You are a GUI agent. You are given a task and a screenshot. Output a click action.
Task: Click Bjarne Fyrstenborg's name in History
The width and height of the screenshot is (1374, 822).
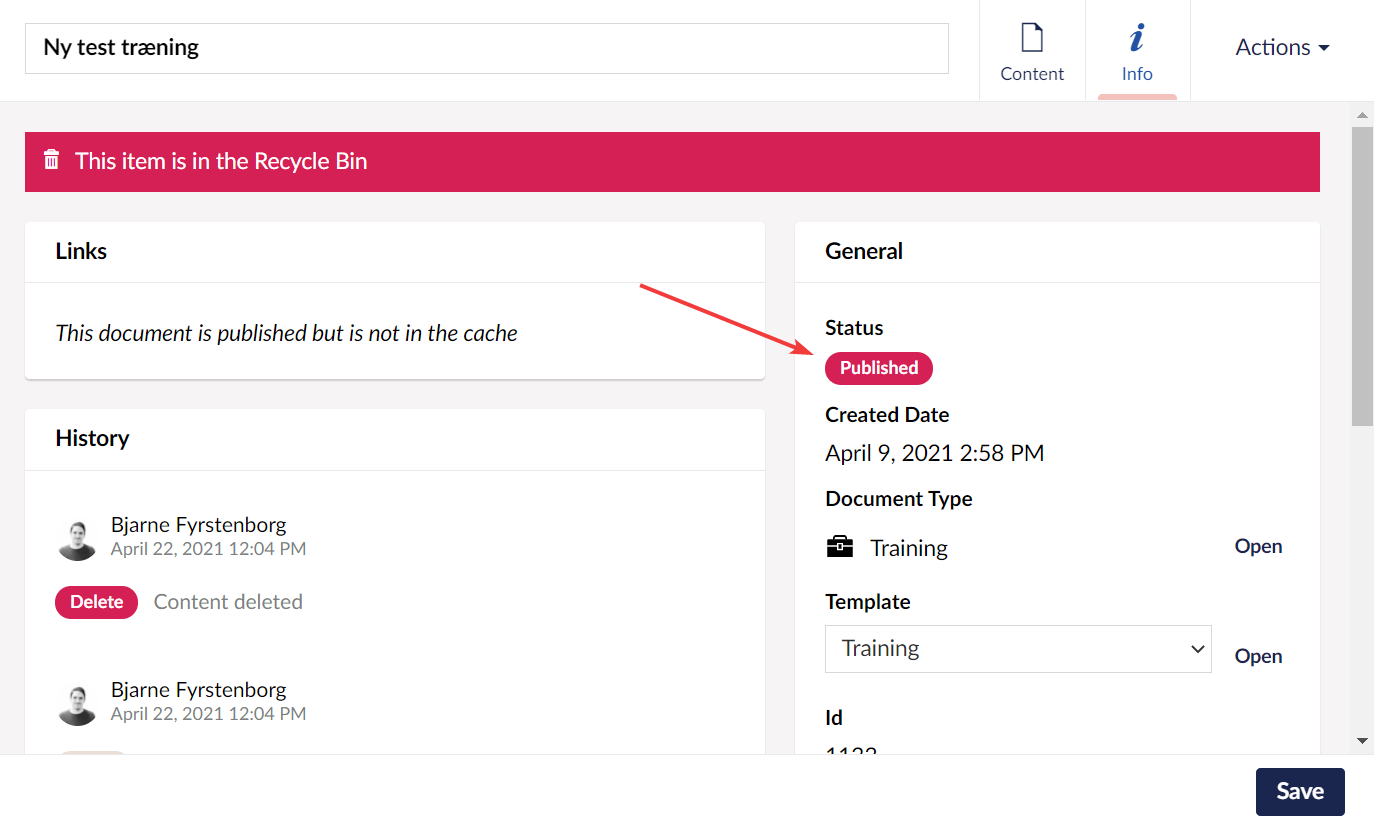click(198, 524)
